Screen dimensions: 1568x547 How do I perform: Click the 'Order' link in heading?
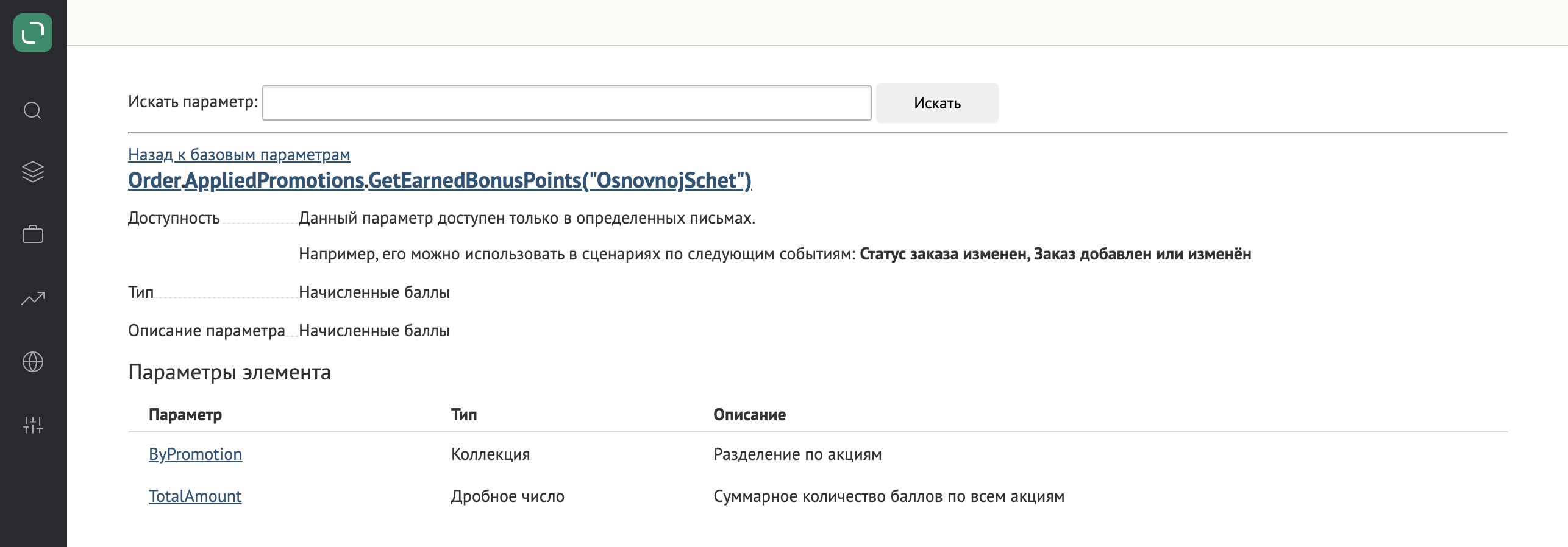point(154,180)
